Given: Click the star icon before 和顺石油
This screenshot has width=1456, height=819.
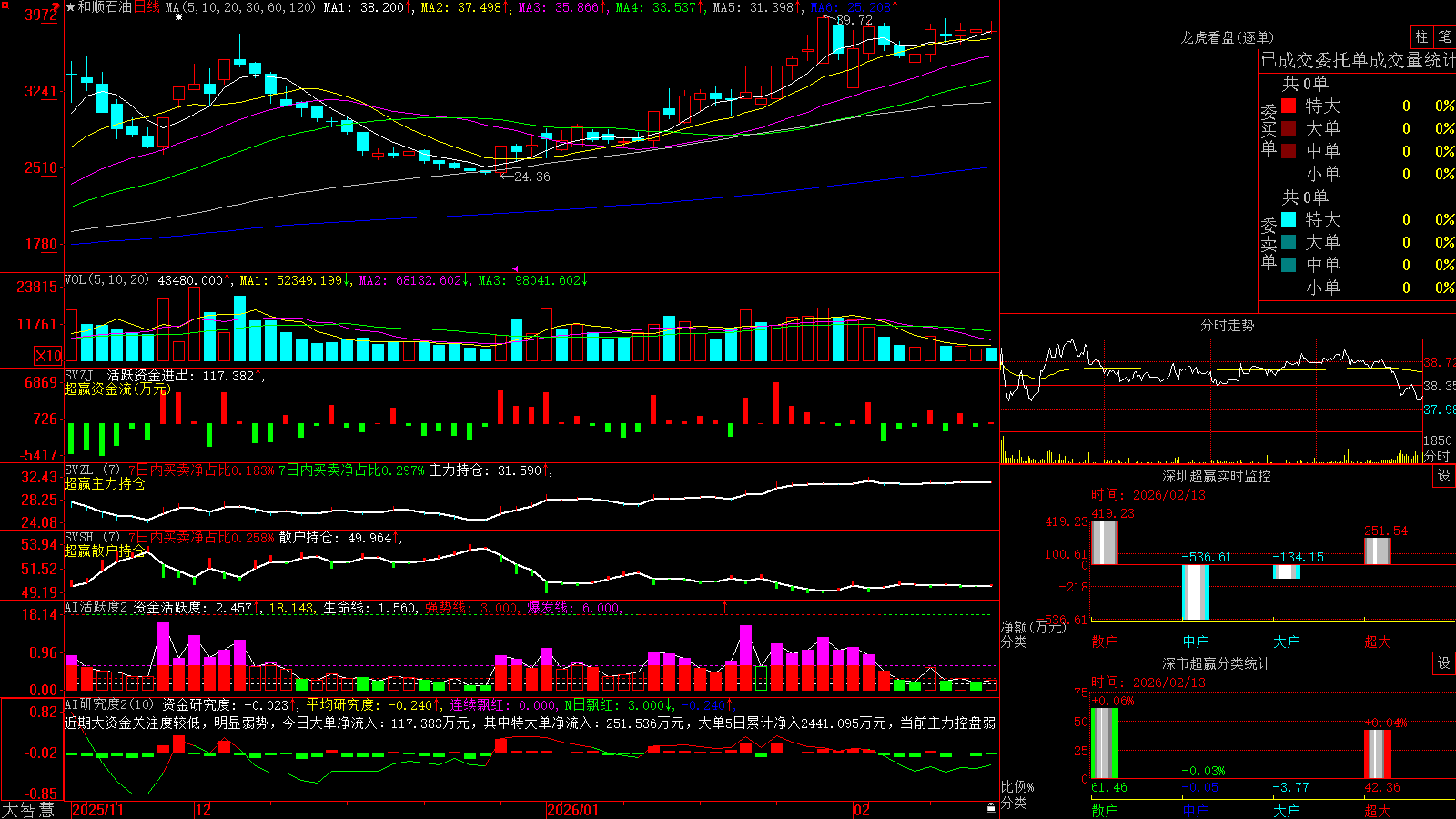Looking at the screenshot, I should pos(70,7).
